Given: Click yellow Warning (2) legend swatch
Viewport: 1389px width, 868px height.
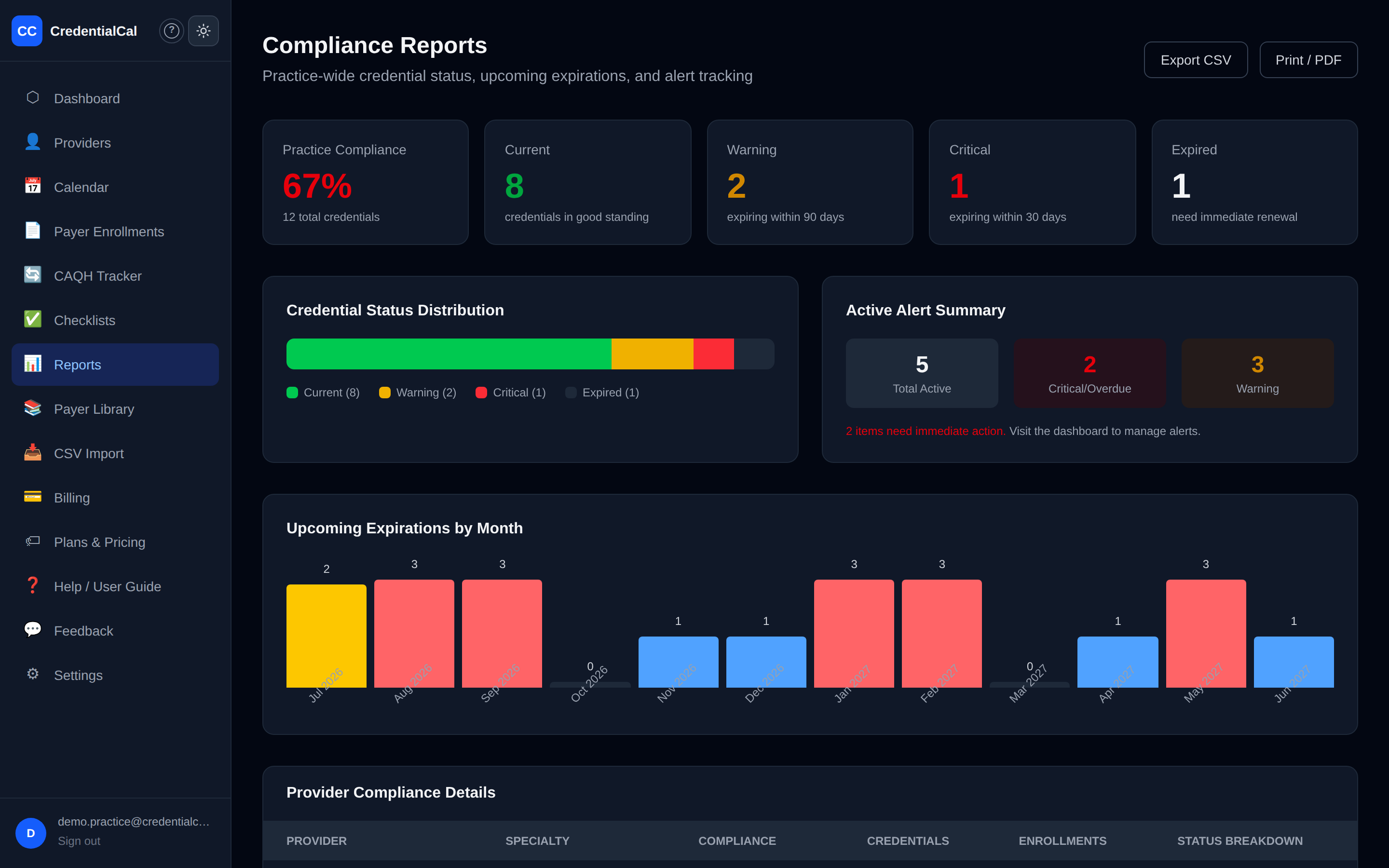Looking at the screenshot, I should coord(384,393).
